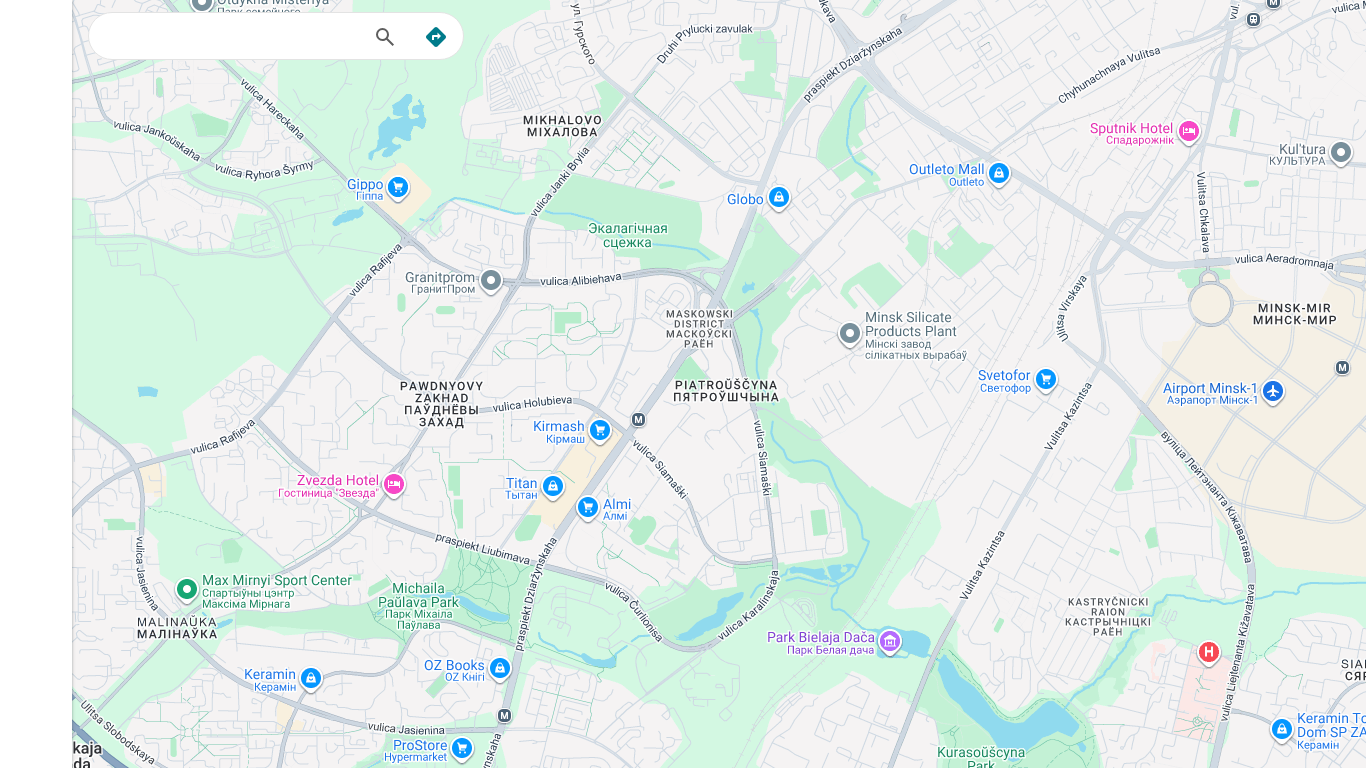Select the Airport Minsk-1 airplane icon
This screenshot has width=1366, height=768.
(x=1273, y=391)
